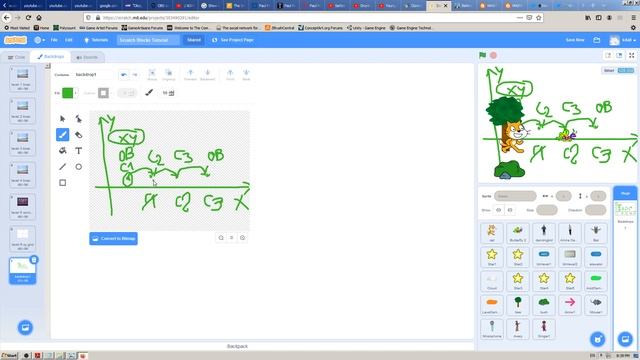
Task: Zoom out the paint canvas
Action: (221, 238)
